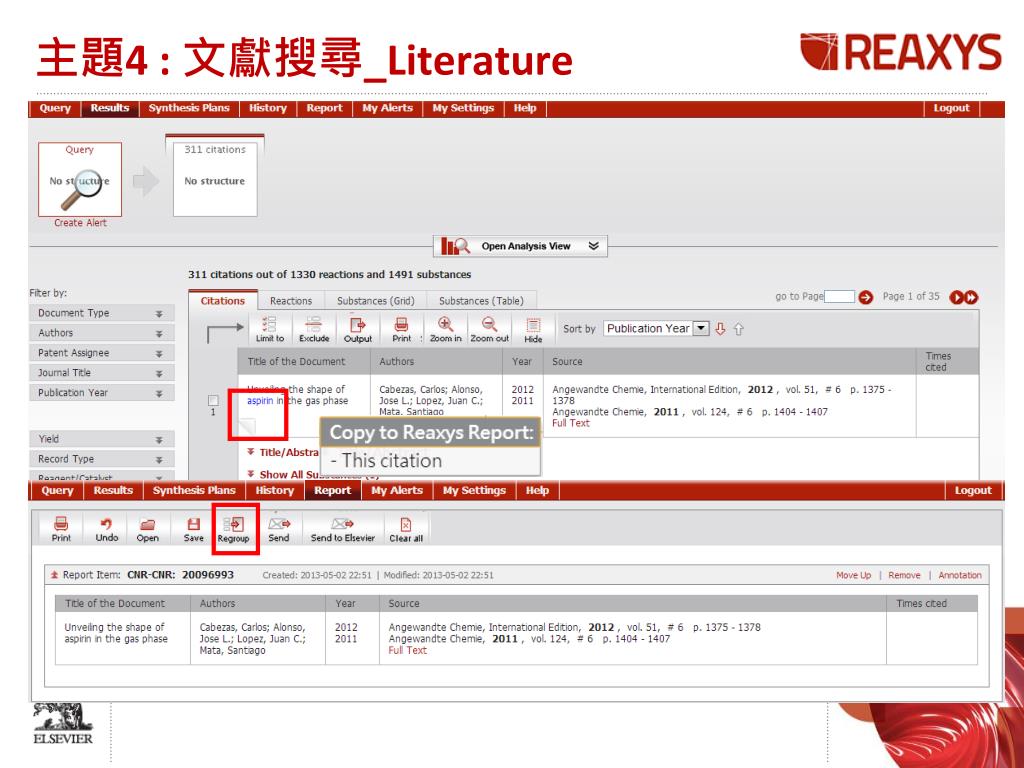Click the Move Up link
This screenshot has width=1024, height=768.
tap(854, 575)
